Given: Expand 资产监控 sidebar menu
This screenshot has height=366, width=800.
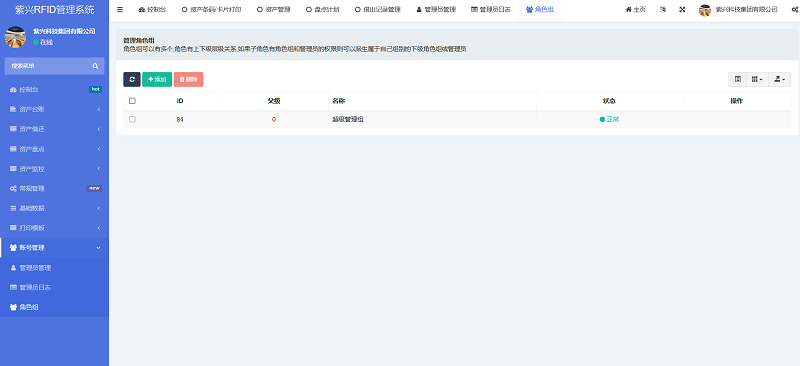Looking at the screenshot, I should click(x=54, y=168).
